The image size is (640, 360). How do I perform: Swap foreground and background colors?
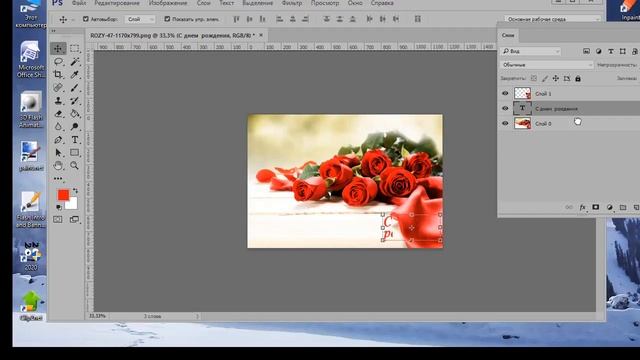76,191
